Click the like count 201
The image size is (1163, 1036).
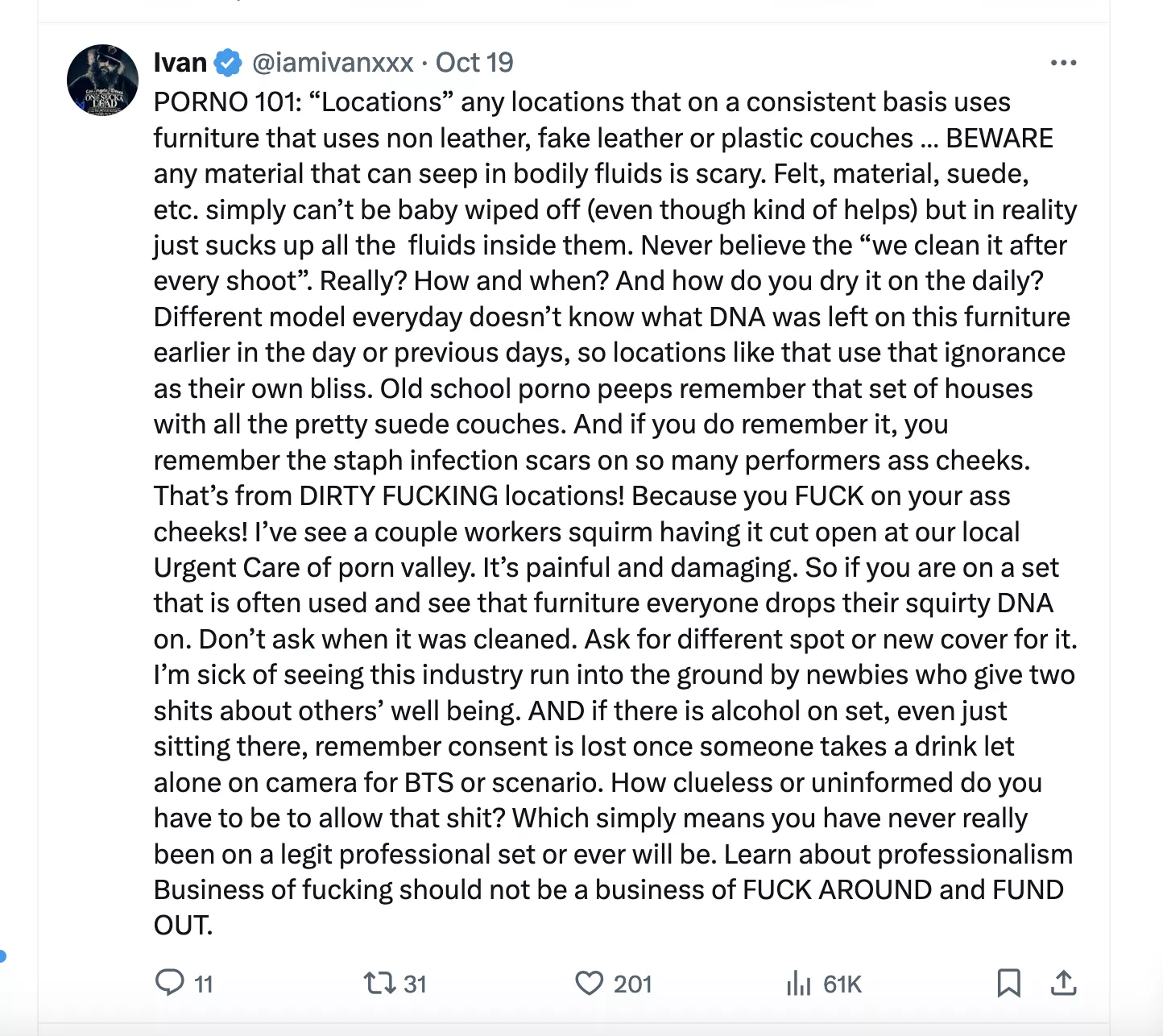pyautogui.click(x=632, y=984)
